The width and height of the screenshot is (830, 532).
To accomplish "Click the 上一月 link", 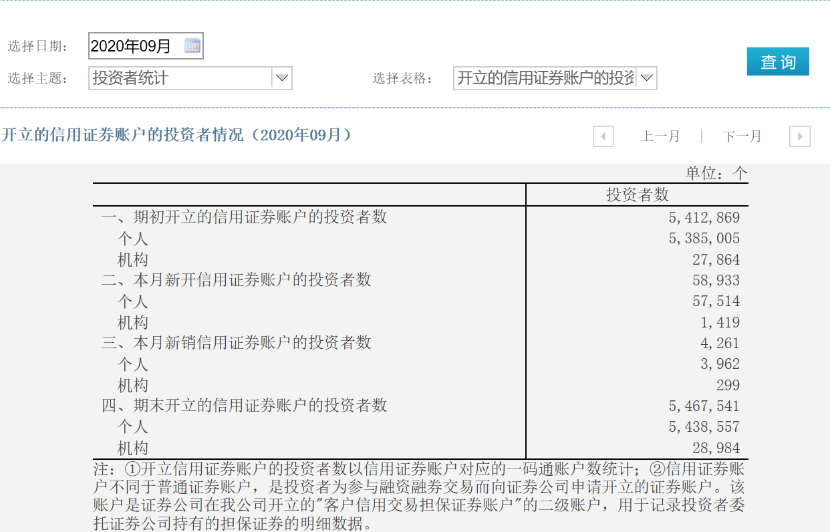I will [x=660, y=136].
